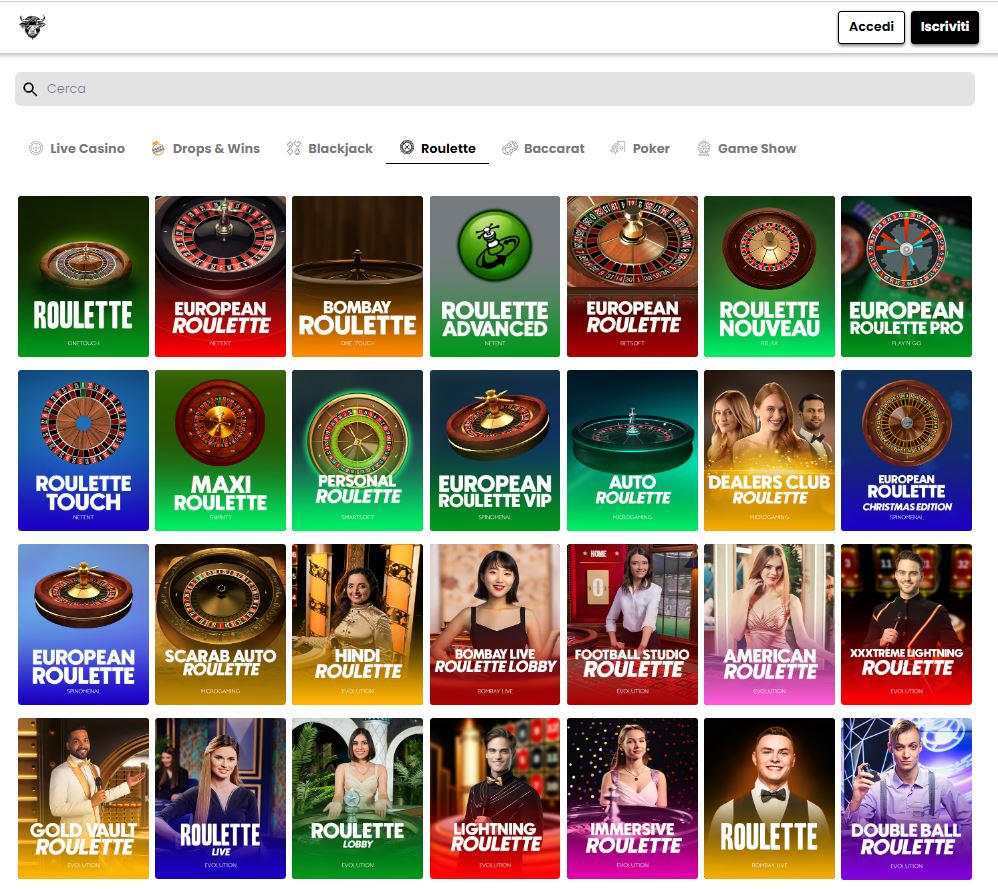Open the American Roulette tile
This screenshot has width=998, height=889.
click(769, 624)
